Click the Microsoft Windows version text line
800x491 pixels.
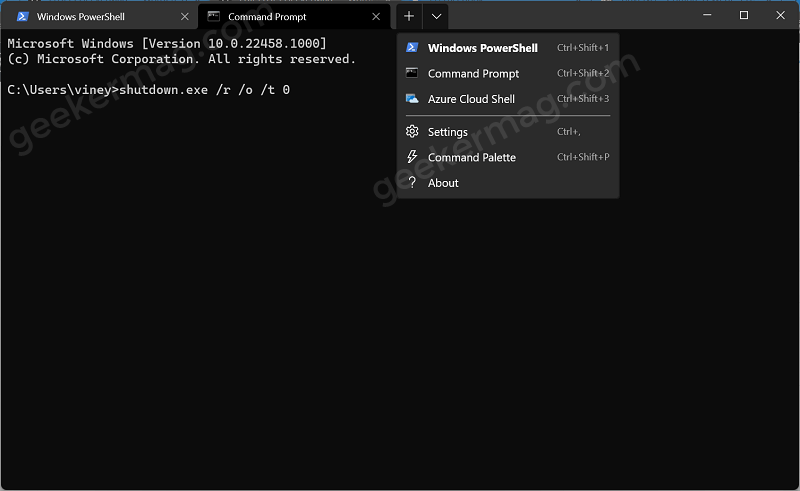click(167, 43)
